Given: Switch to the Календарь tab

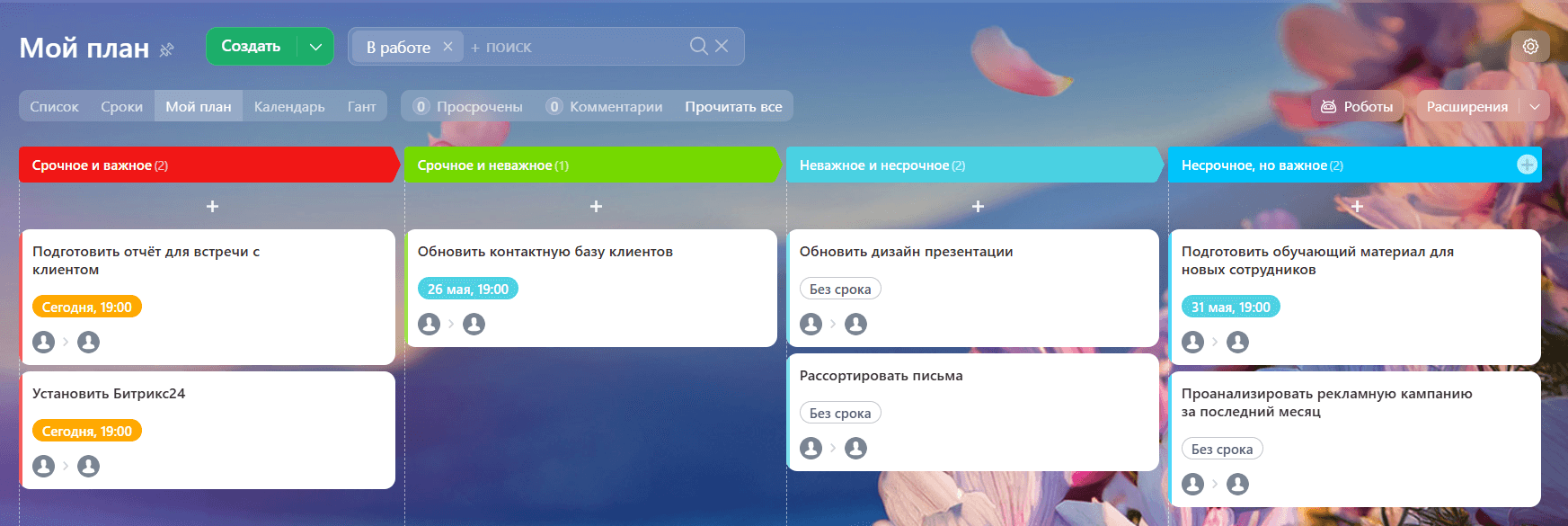Looking at the screenshot, I should 289,106.
